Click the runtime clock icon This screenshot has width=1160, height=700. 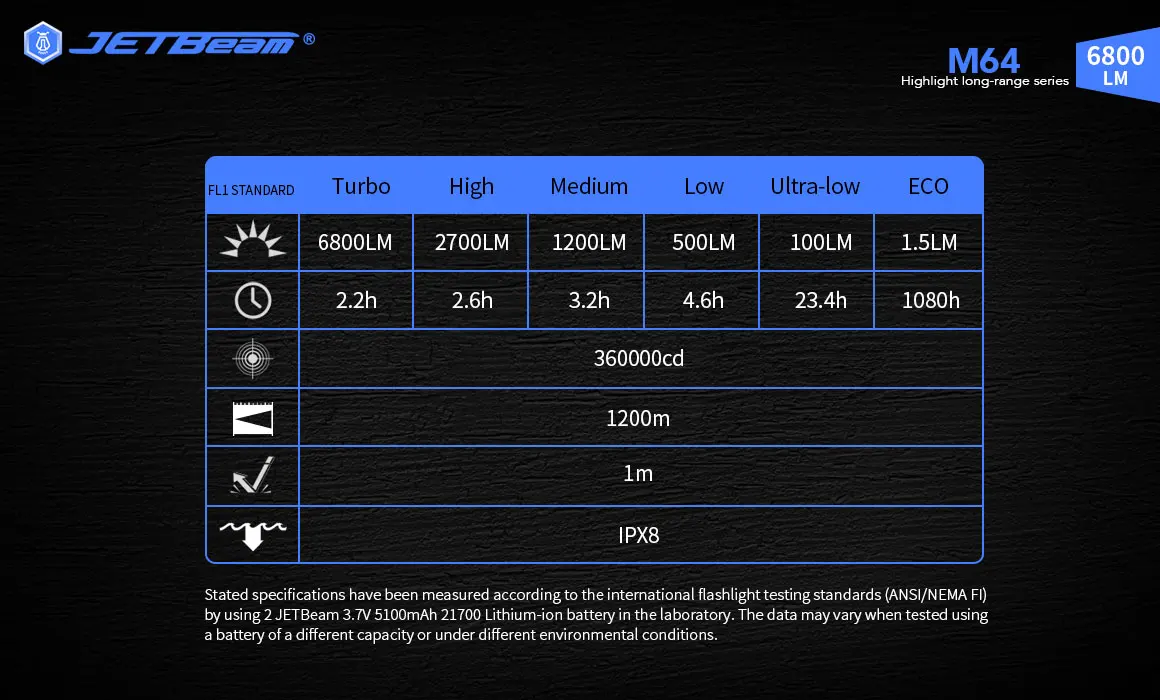click(x=252, y=300)
